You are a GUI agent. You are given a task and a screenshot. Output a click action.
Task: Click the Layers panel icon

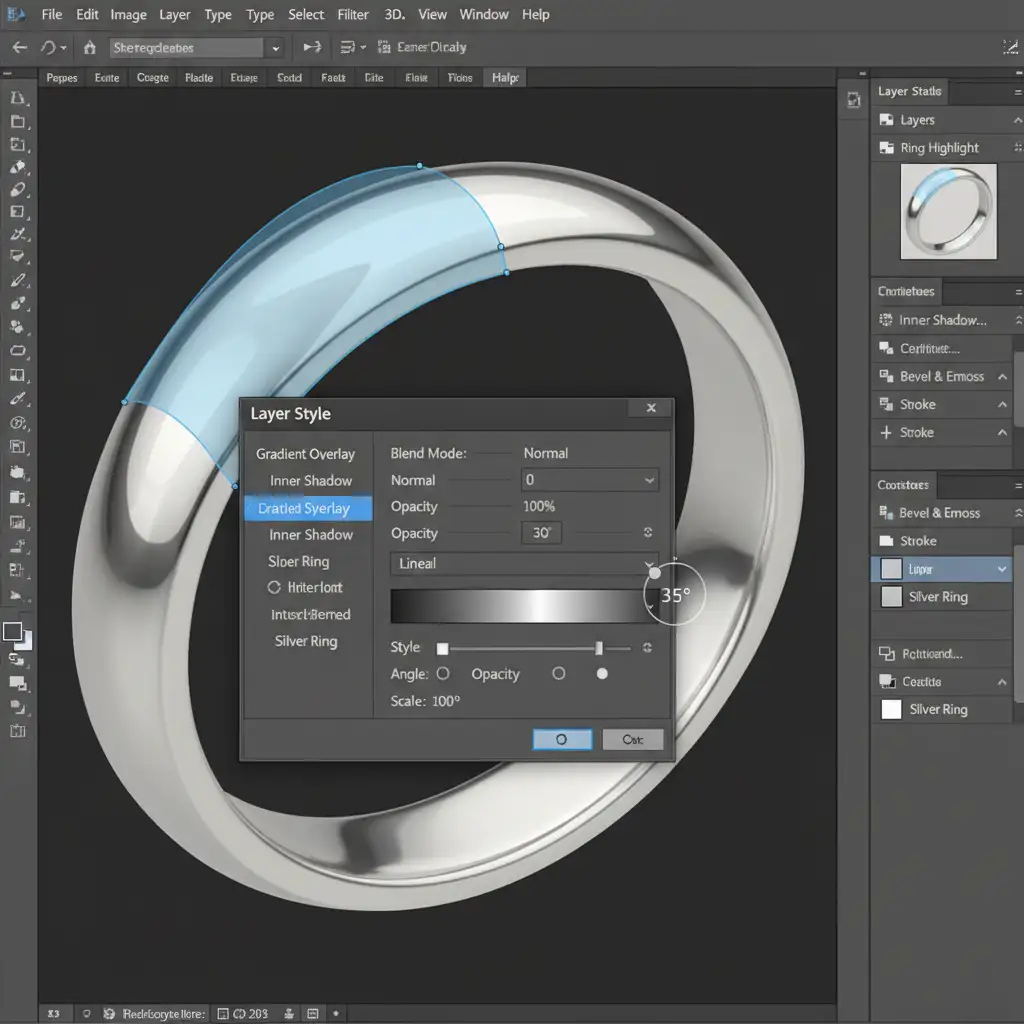(885, 120)
